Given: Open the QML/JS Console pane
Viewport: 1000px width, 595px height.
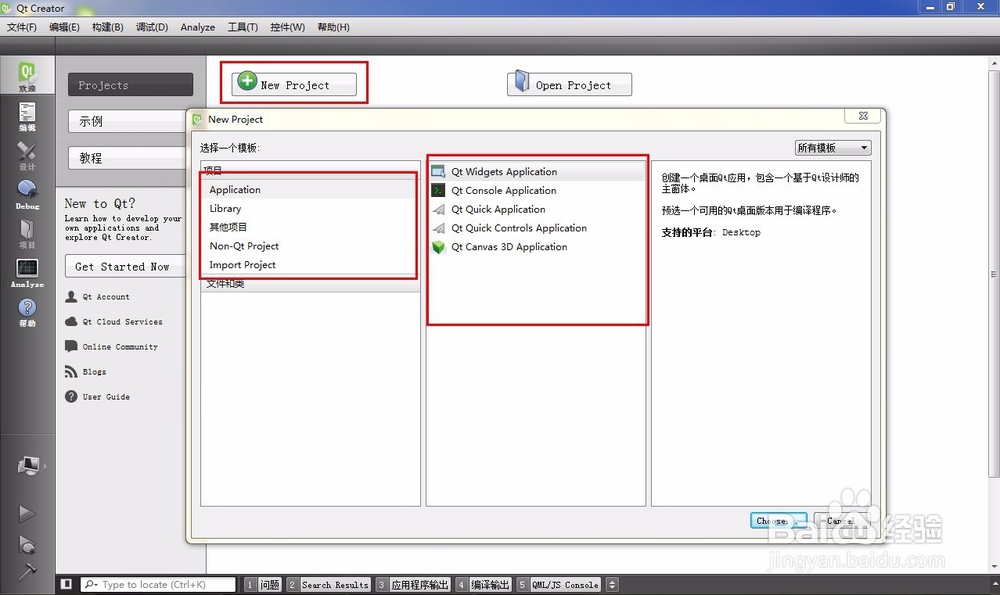Looking at the screenshot, I should click(x=558, y=584).
